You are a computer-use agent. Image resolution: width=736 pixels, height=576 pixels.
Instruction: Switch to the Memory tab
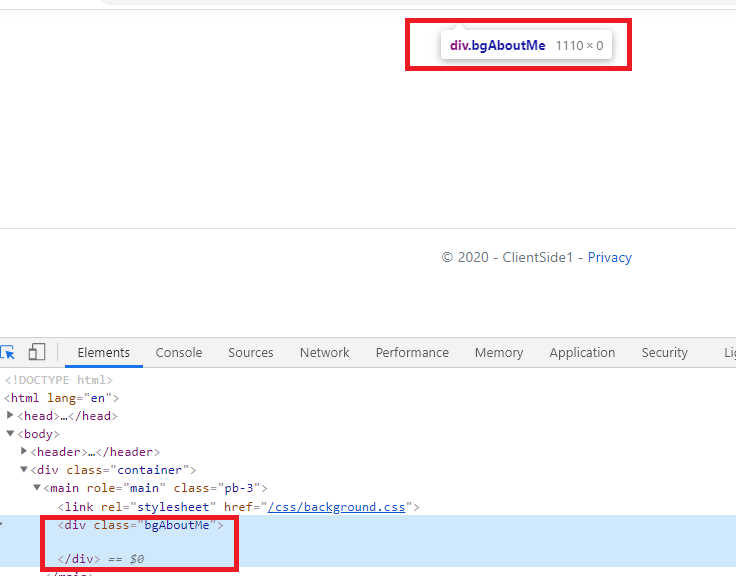tap(499, 353)
